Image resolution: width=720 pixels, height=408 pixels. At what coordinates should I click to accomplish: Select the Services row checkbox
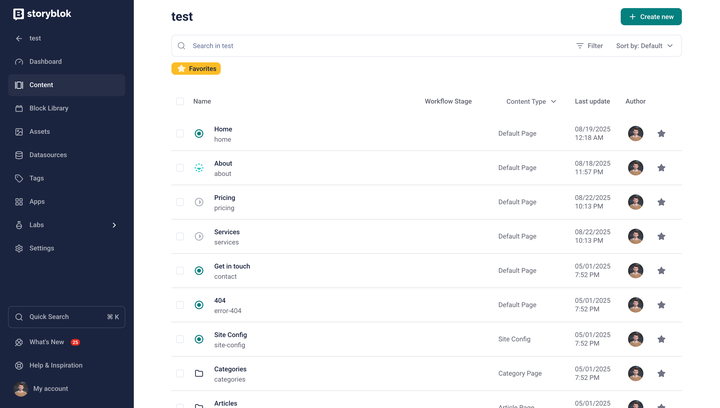180,236
